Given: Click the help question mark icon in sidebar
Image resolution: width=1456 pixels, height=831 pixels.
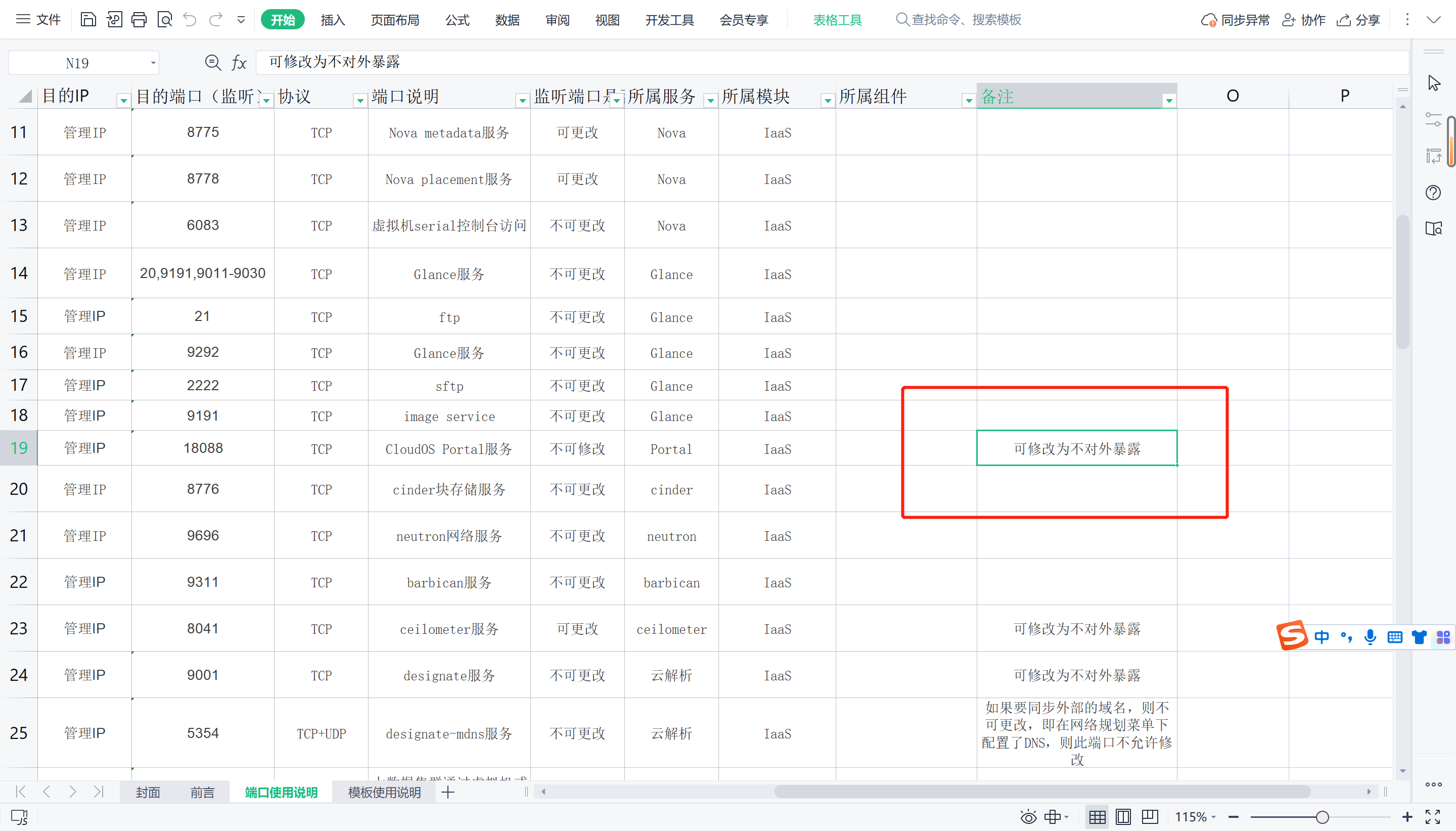Looking at the screenshot, I should click(1433, 193).
